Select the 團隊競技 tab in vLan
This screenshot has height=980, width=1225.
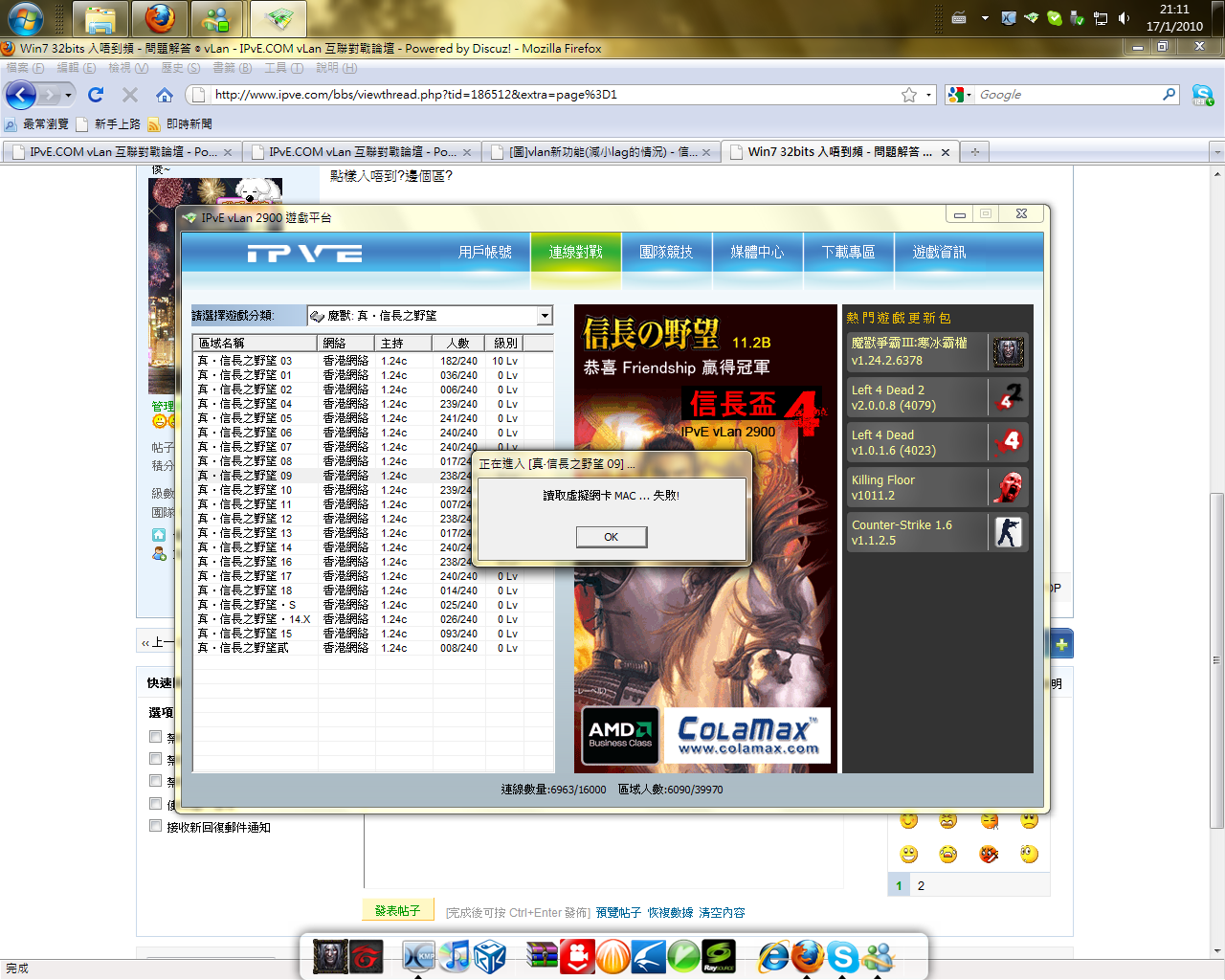pyautogui.click(x=666, y=252)
